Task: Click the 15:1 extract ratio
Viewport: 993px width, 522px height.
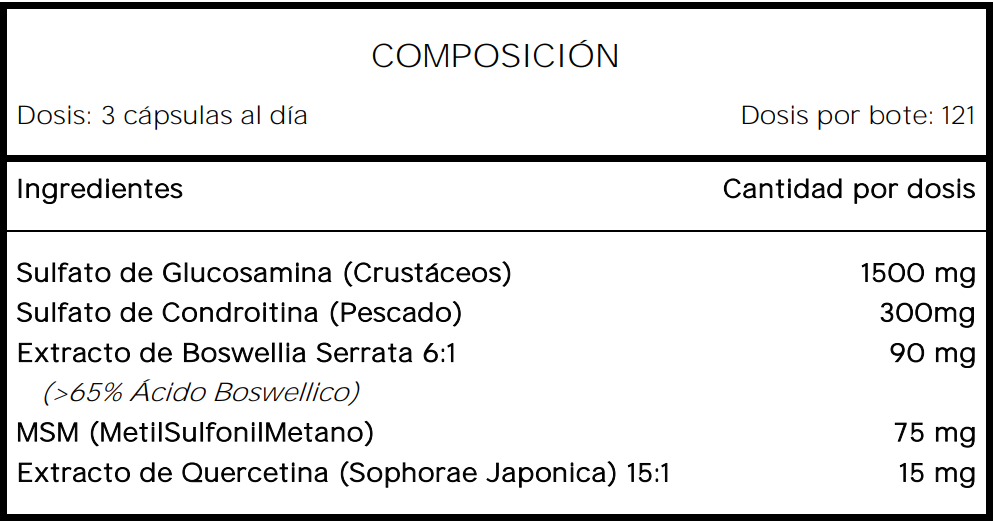Action: pyautogui.click(x=647, y=473)
